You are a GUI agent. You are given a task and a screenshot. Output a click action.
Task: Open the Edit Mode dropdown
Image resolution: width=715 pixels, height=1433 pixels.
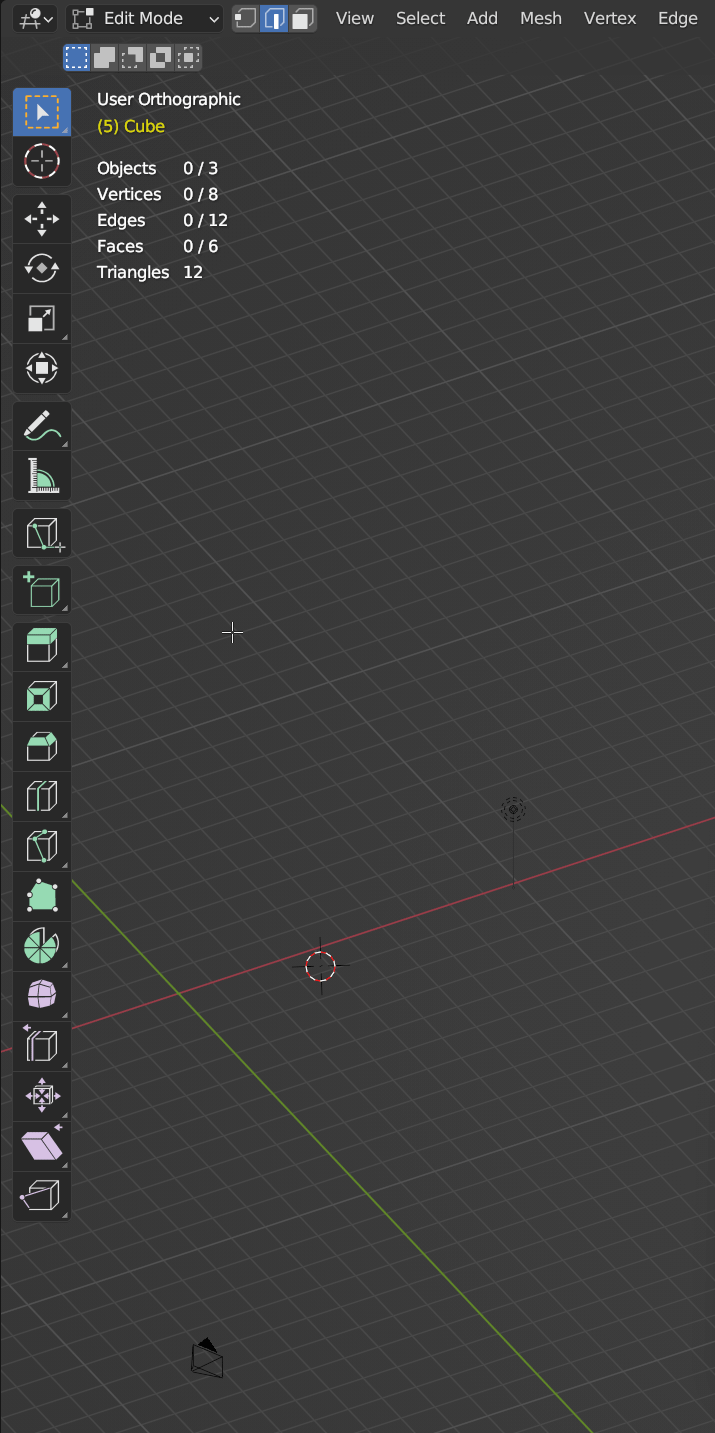(x=145, y=18)
